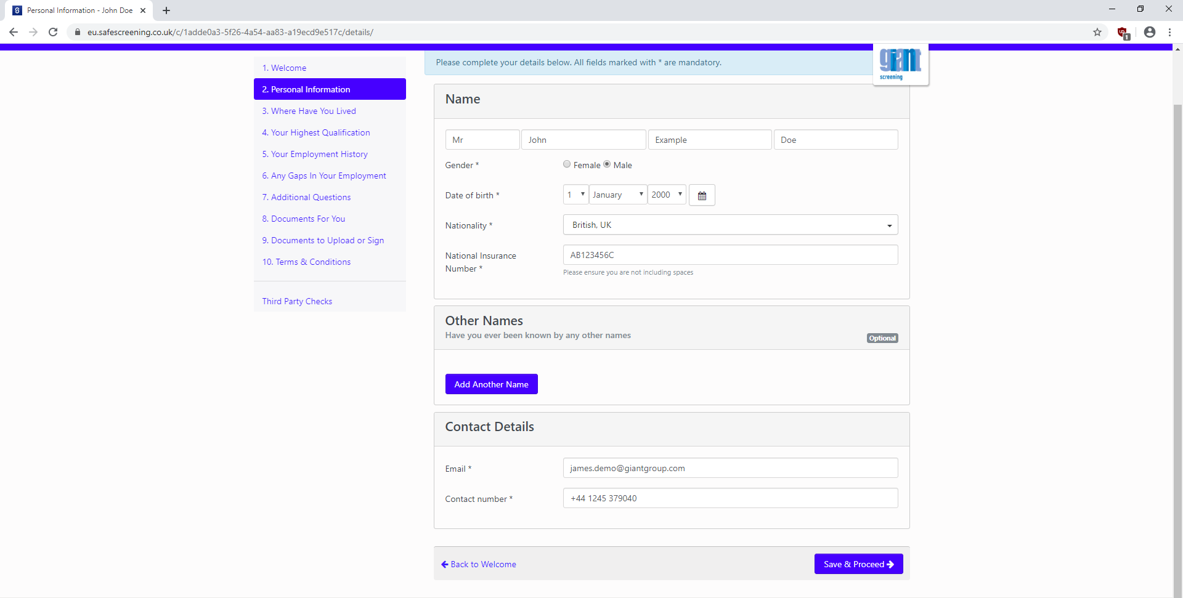Select the Male gender option
This screenshot has width=1183, height=598.
(x=607, y=164)
